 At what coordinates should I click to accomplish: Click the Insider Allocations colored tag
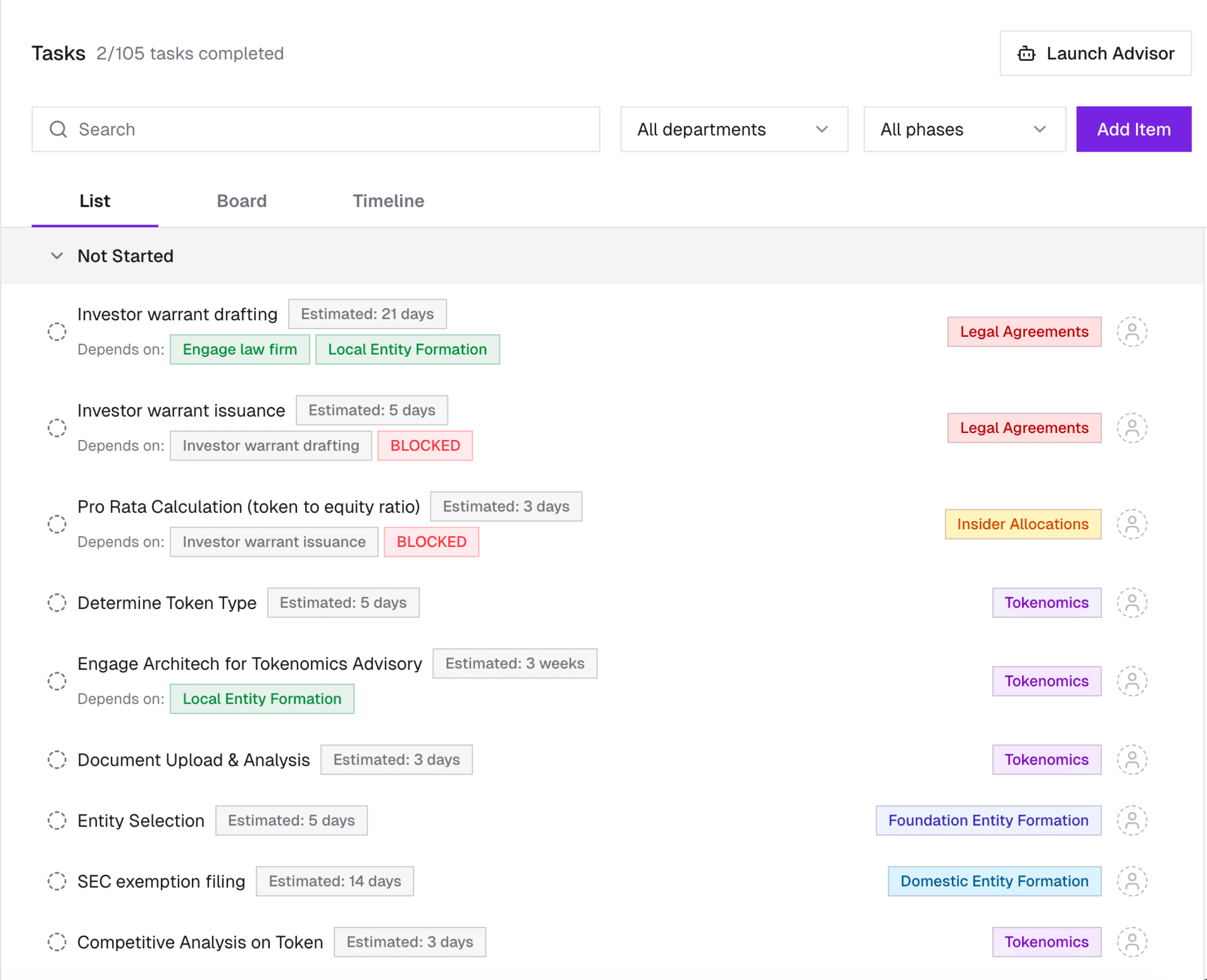(1023, 524)
